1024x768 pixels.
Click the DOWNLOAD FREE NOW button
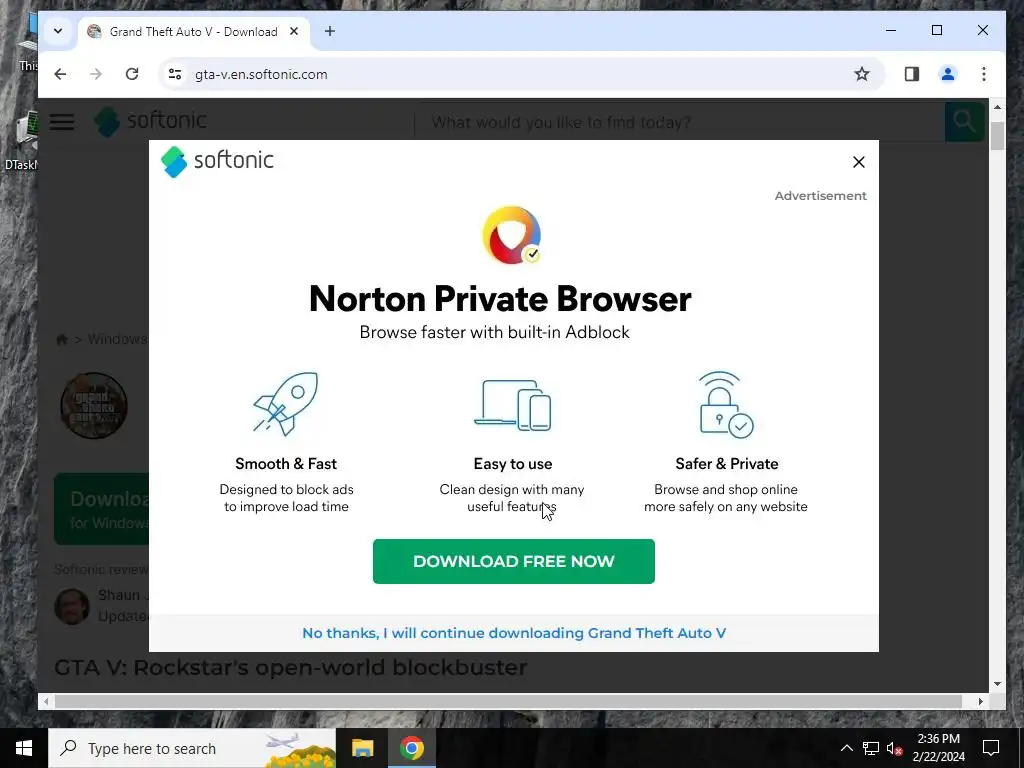click(x=513, y=561)
